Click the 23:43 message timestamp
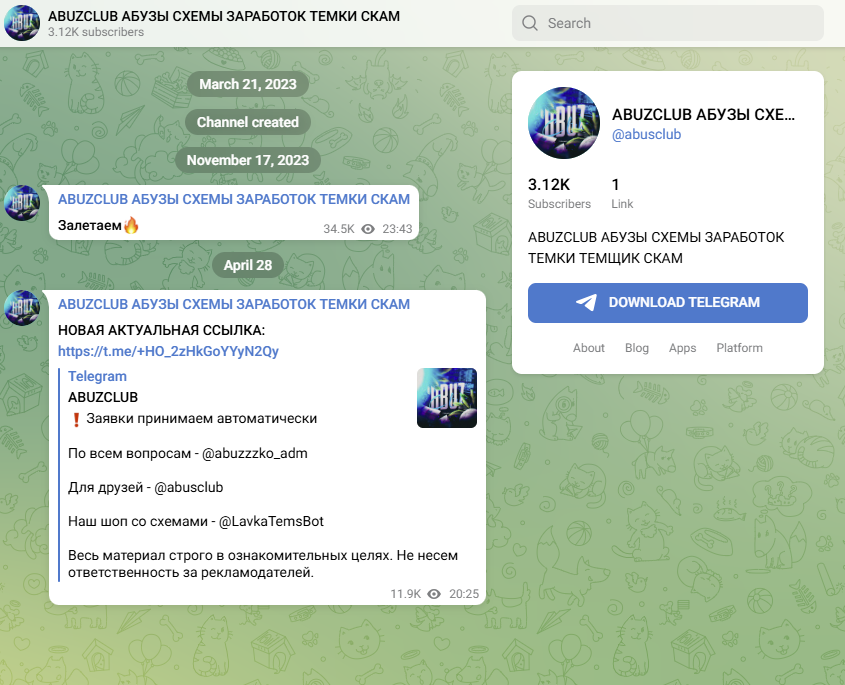The image size is (845, 685). [x=397, y=229]
